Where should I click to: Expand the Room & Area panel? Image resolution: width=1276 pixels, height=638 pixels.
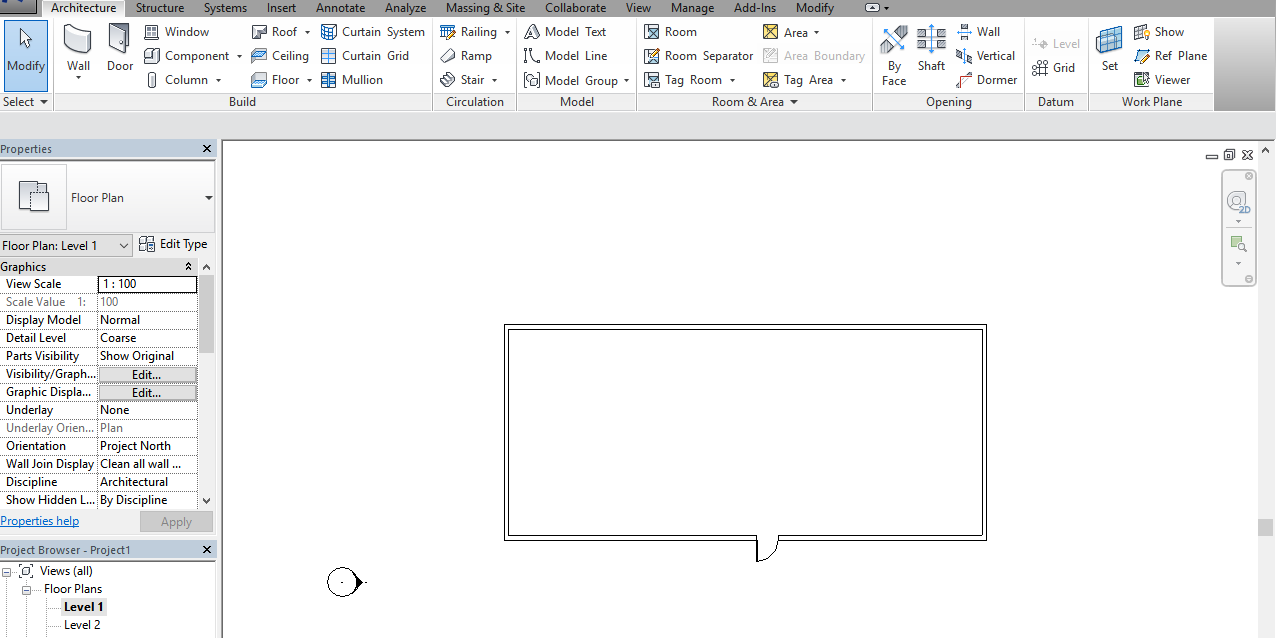[x=755, y=102]
